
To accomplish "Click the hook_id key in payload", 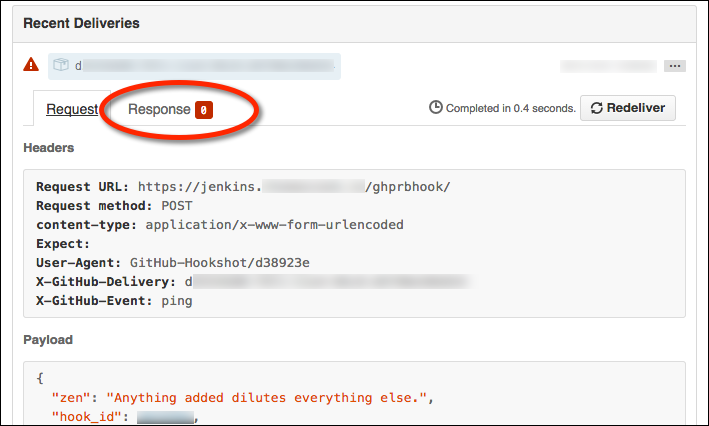I will tap(87, 417).
